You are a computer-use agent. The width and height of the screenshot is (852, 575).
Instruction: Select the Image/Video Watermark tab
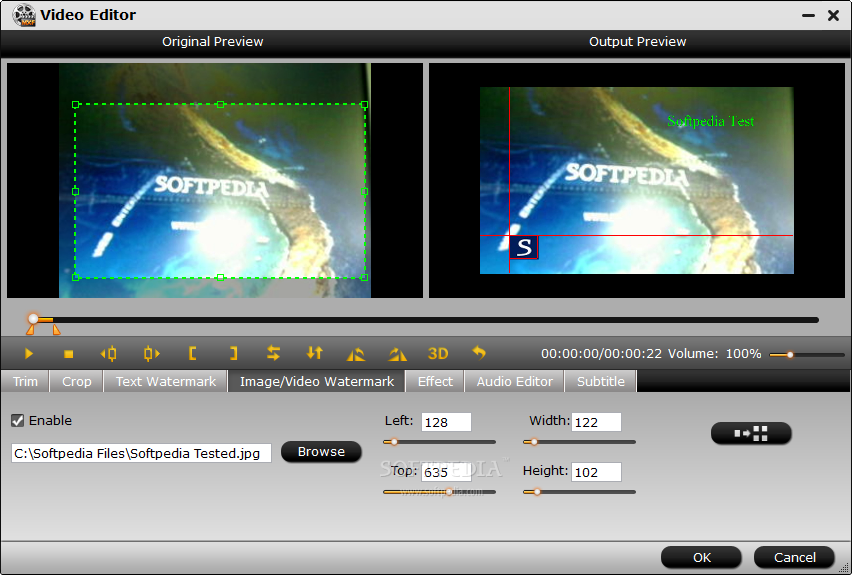point(317,382)
